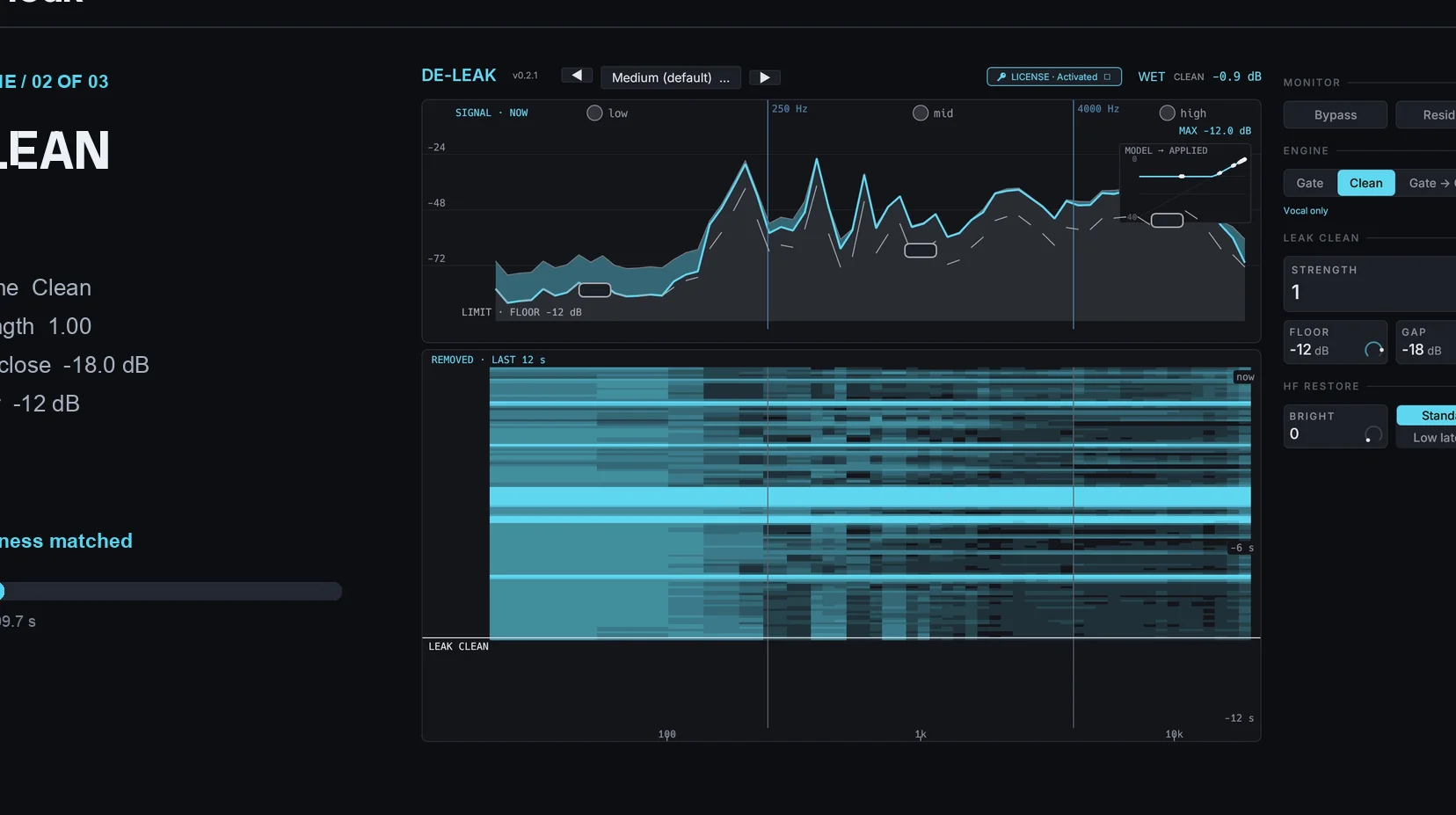The image size is (1456, 815).
Task: Toggle the low band solo circle
Action: point(594,113)
